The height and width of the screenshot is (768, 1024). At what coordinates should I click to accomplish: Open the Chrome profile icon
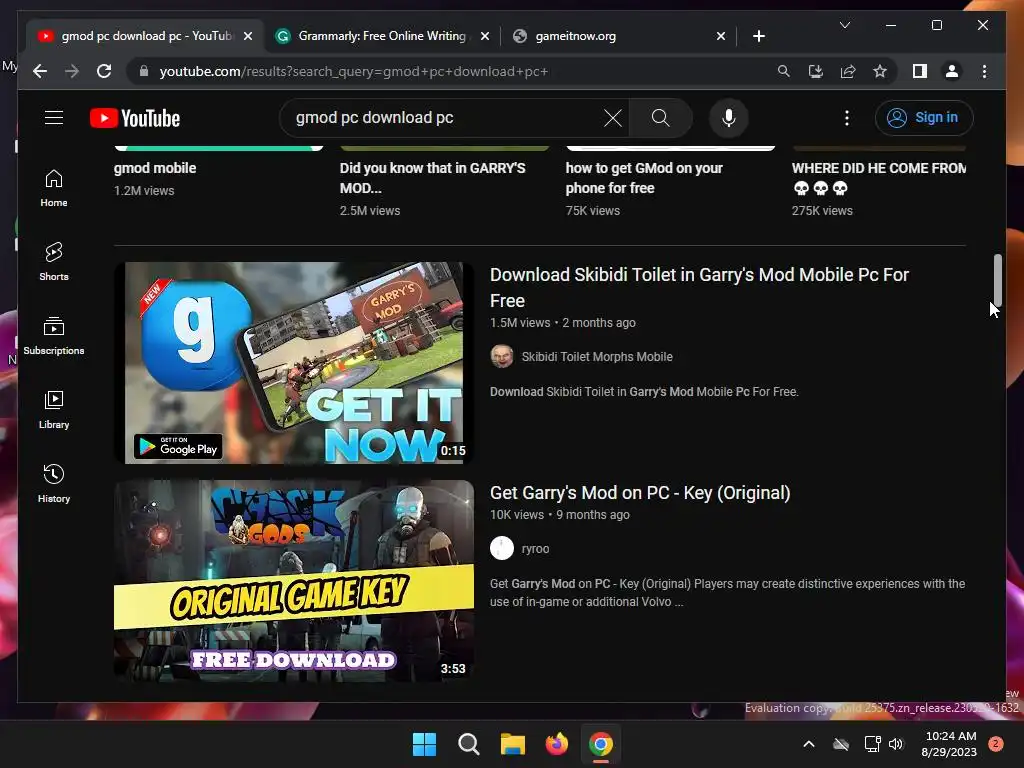pos(952,71)
